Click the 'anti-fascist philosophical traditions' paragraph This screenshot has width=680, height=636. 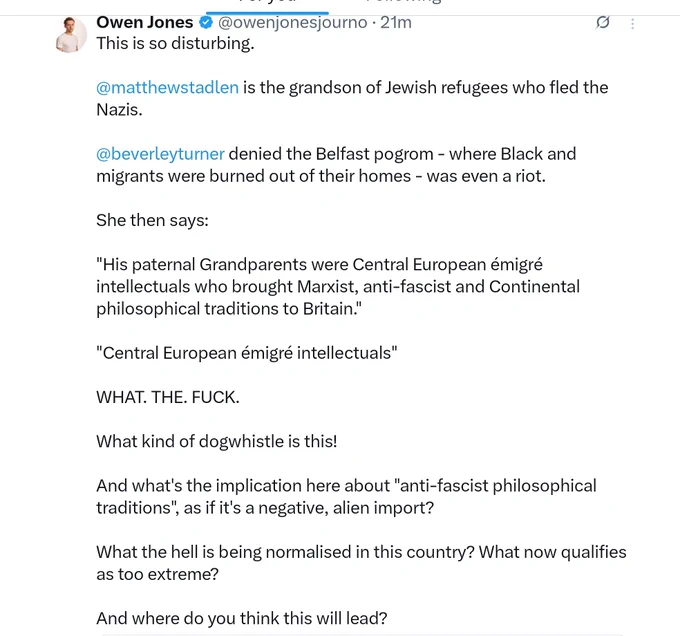coord(347,497)
